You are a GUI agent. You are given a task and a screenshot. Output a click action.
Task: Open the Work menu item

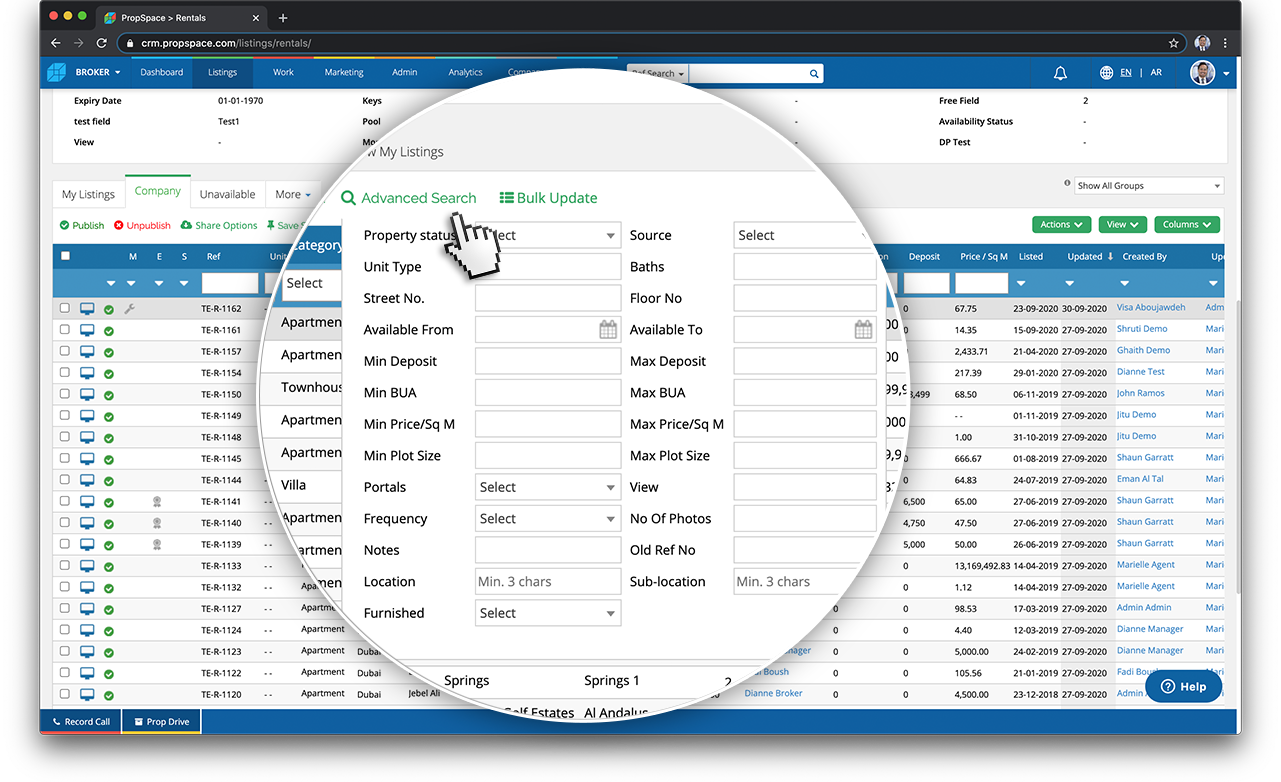pyautogui.click(x=284, y=73)
